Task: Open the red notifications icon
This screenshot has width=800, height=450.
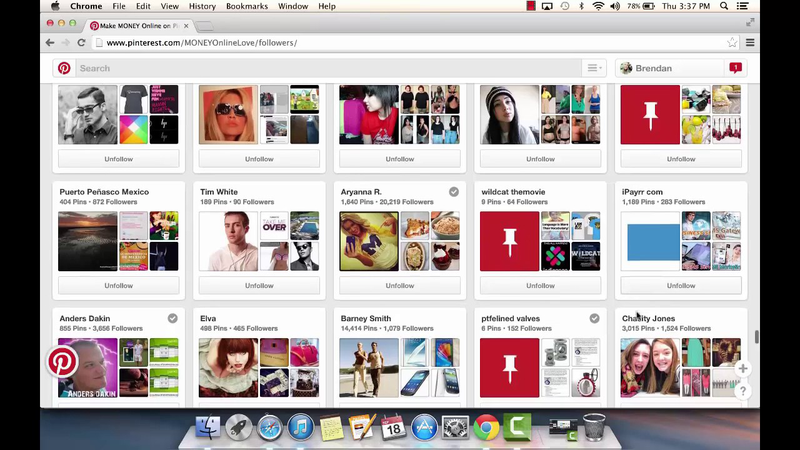Action: [735, 68]
